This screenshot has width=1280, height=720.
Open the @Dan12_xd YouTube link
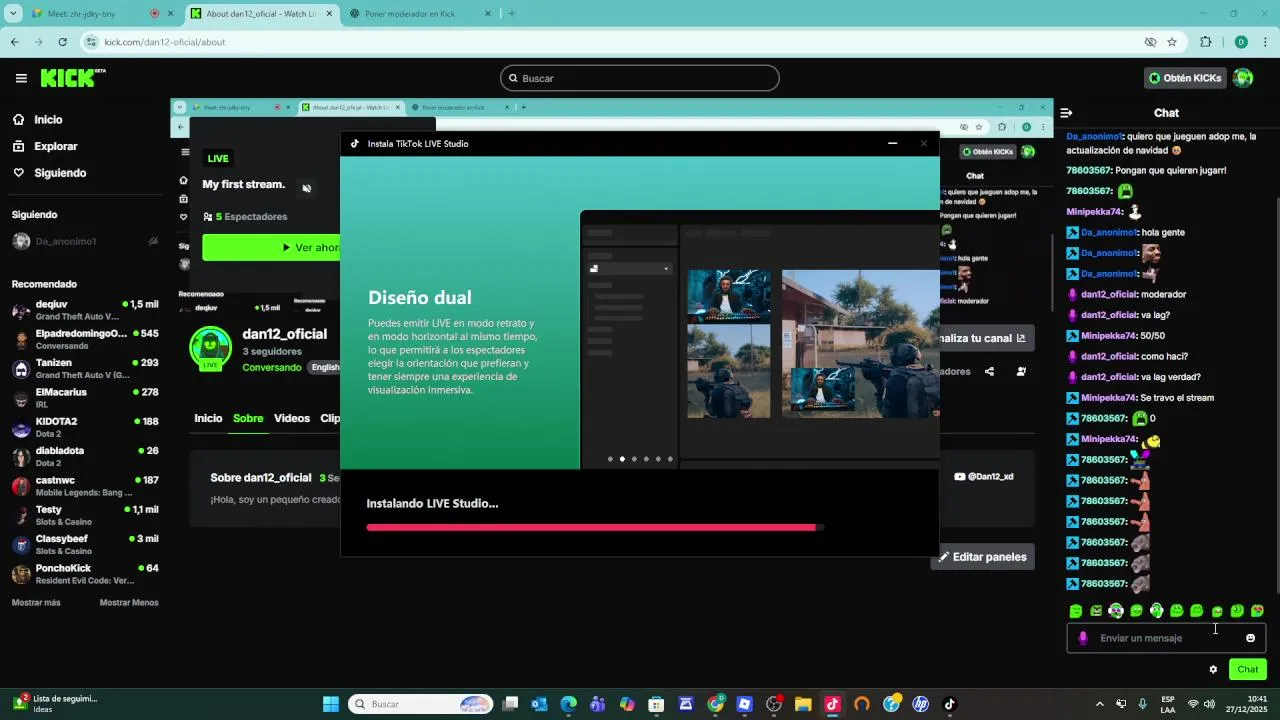(x=984, y=477)
